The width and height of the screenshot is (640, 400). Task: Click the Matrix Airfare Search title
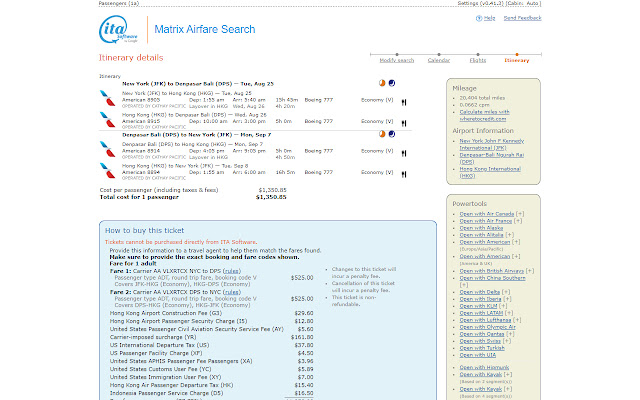[204, 29]
